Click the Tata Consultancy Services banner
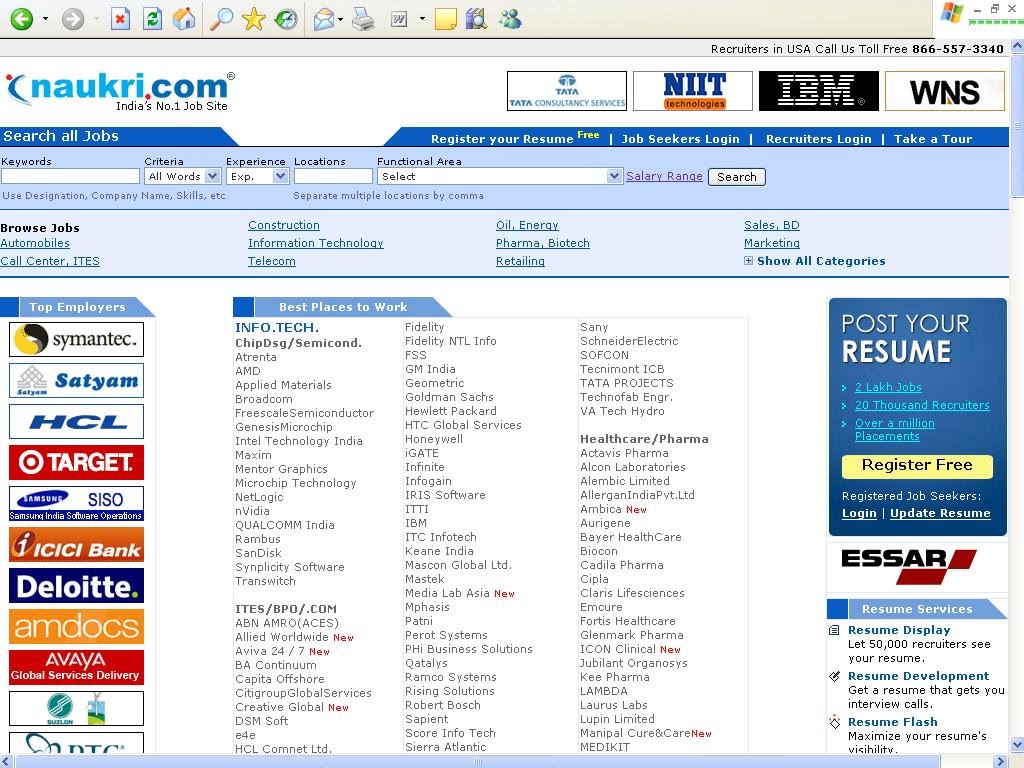 tap(567, 91)
